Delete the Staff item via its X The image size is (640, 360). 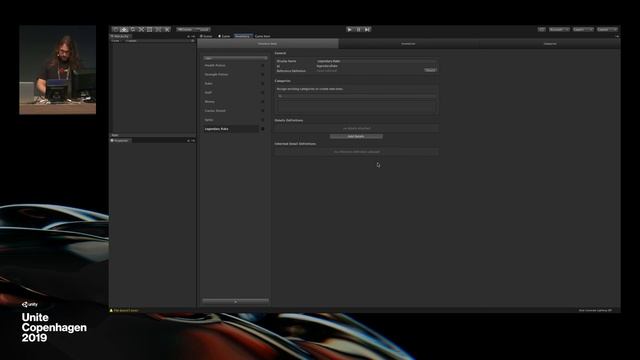pyautogui.click(x=262, y=92)
